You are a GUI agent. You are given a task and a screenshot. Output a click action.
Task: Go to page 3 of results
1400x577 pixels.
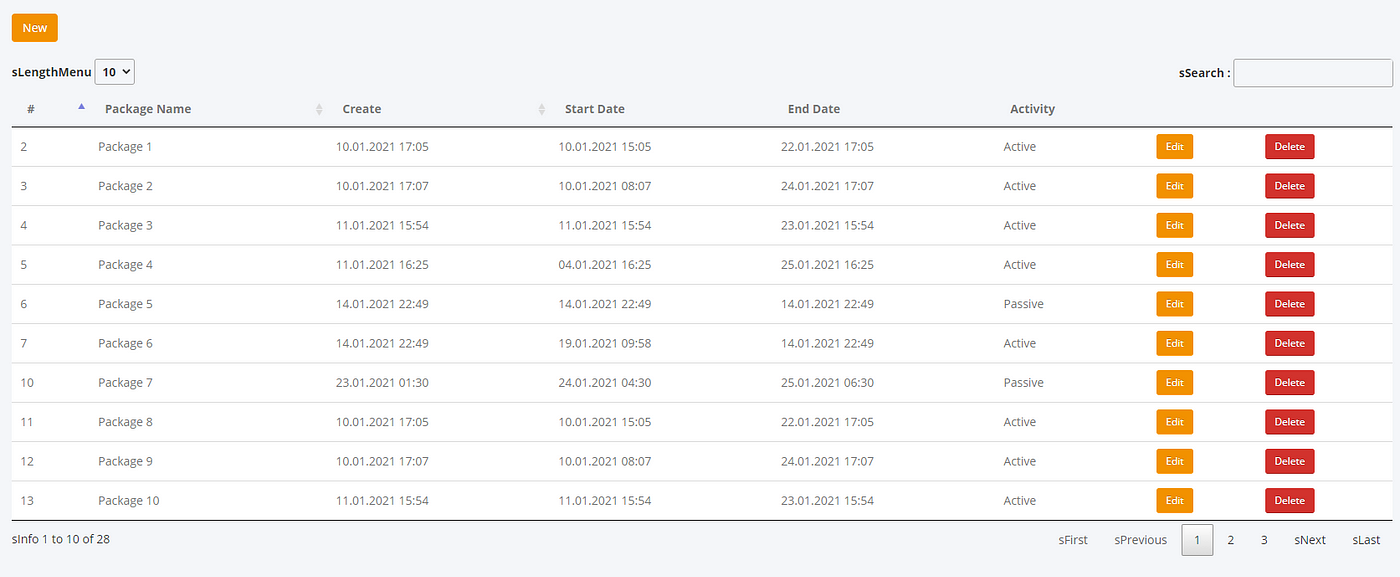[x=1264, y=540]
